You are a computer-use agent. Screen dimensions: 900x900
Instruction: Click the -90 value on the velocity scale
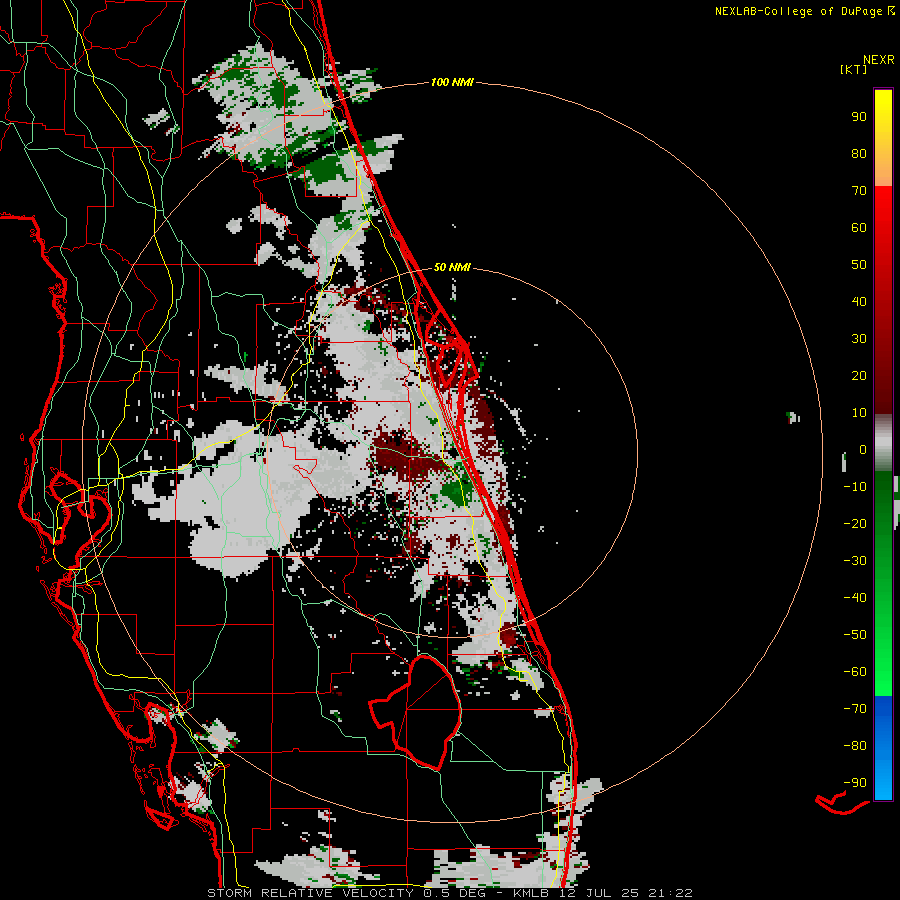855,782
